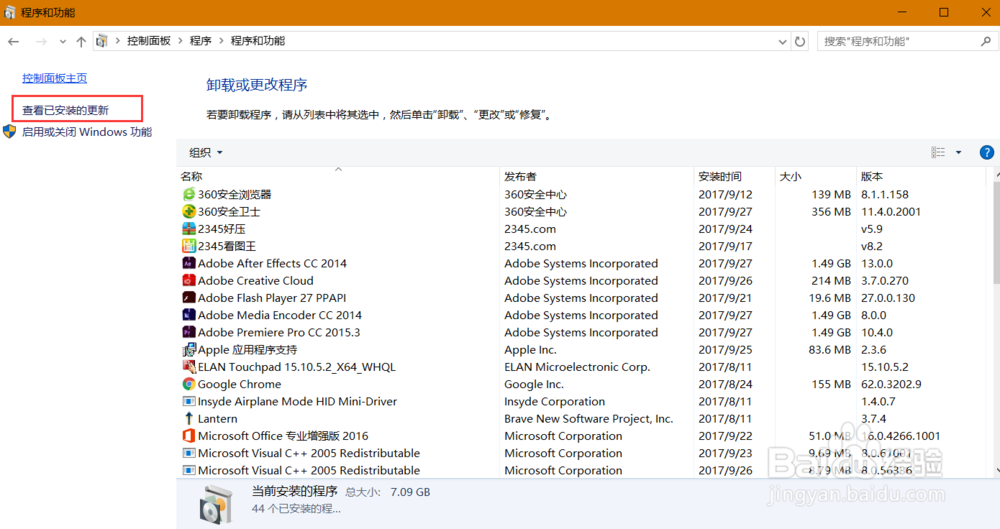This screenshot has height=529, width=1000.
Task: Go up one level with the up arrow
Action: [81, 41]
